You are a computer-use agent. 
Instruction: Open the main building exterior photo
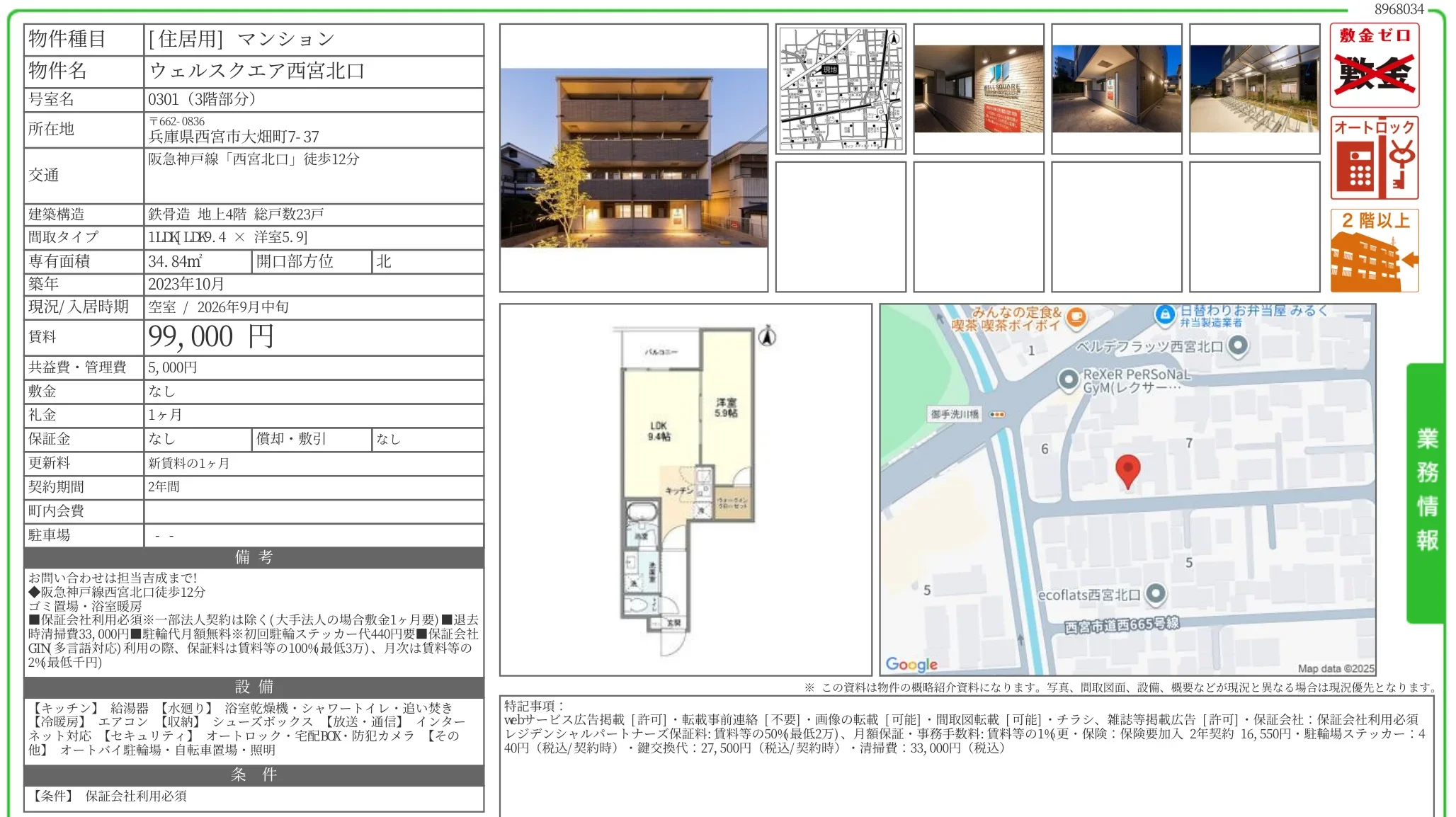pos(634,158)
